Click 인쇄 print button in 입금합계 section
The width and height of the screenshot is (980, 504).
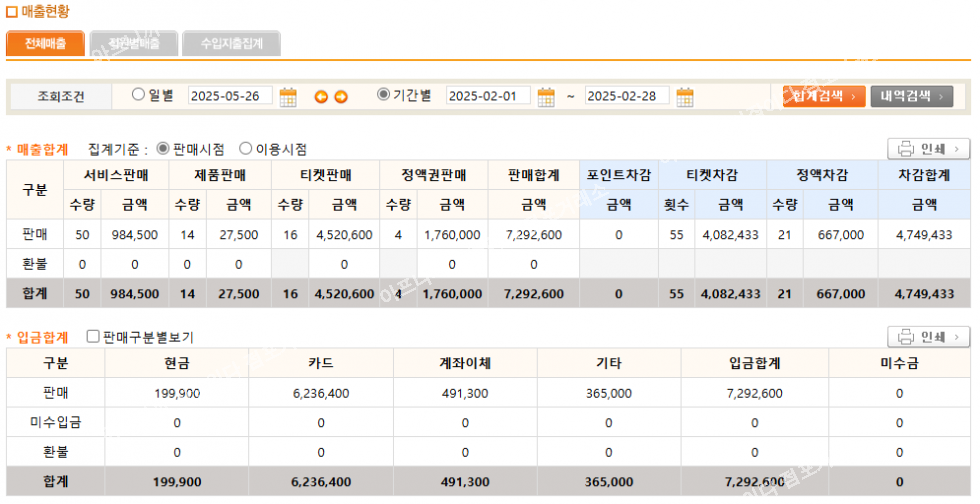pyautogui.click(x=928, y=337)
